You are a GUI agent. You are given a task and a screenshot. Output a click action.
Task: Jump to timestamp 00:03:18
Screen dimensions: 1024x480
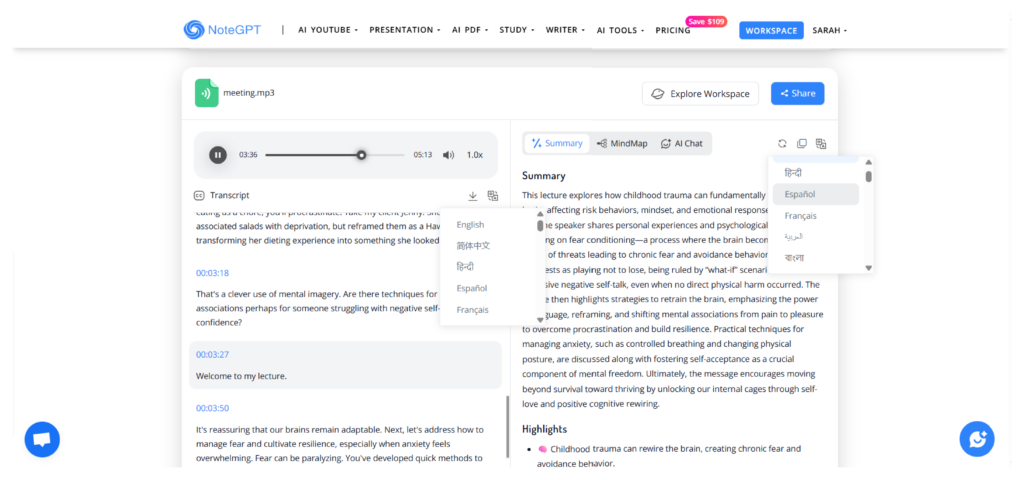212,273
